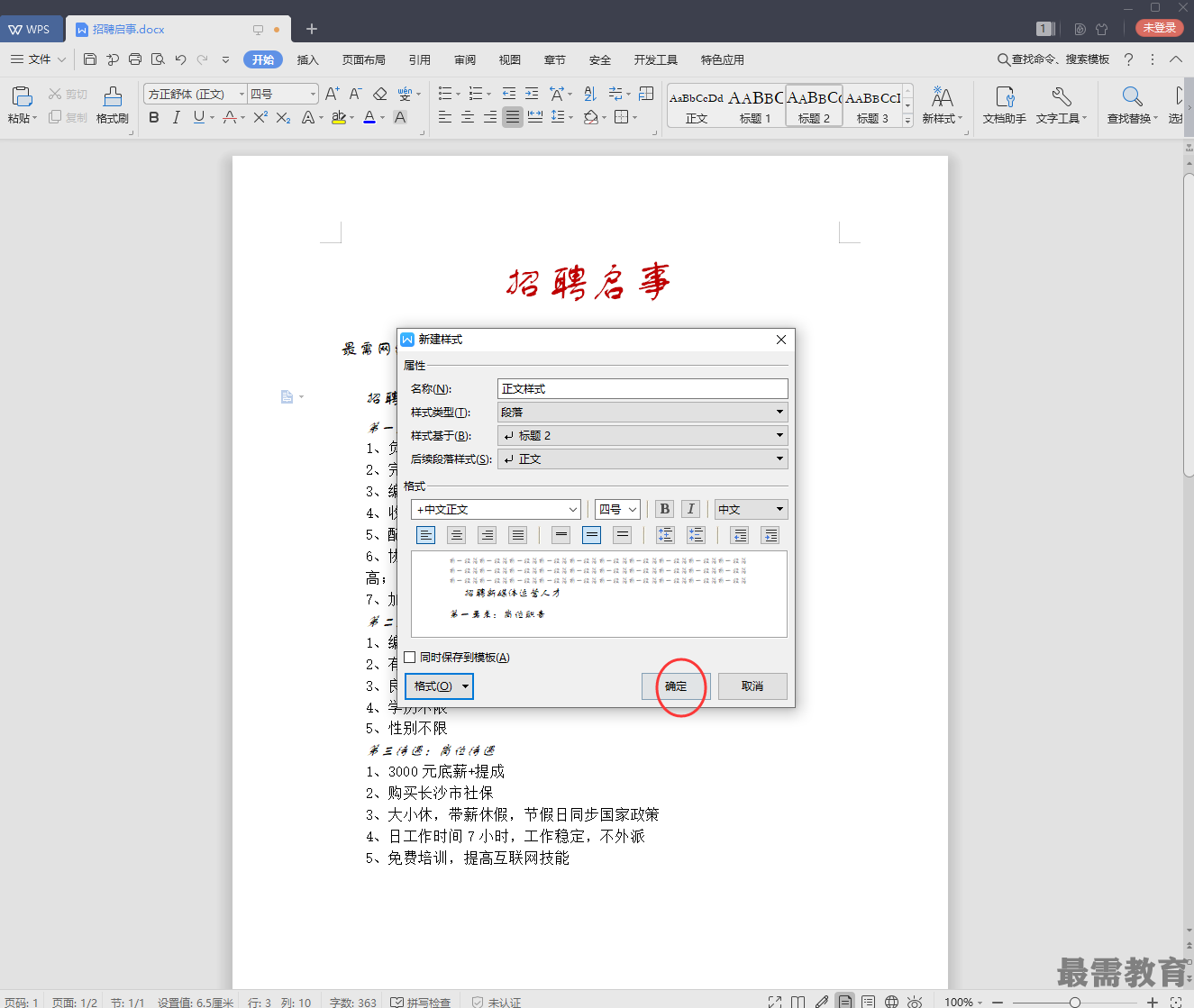Image resolution: width=1194 pixels, height=1008 pixels.
Task: Expand 四号 size dropdown in dialog
Action: tap(633, 510)
